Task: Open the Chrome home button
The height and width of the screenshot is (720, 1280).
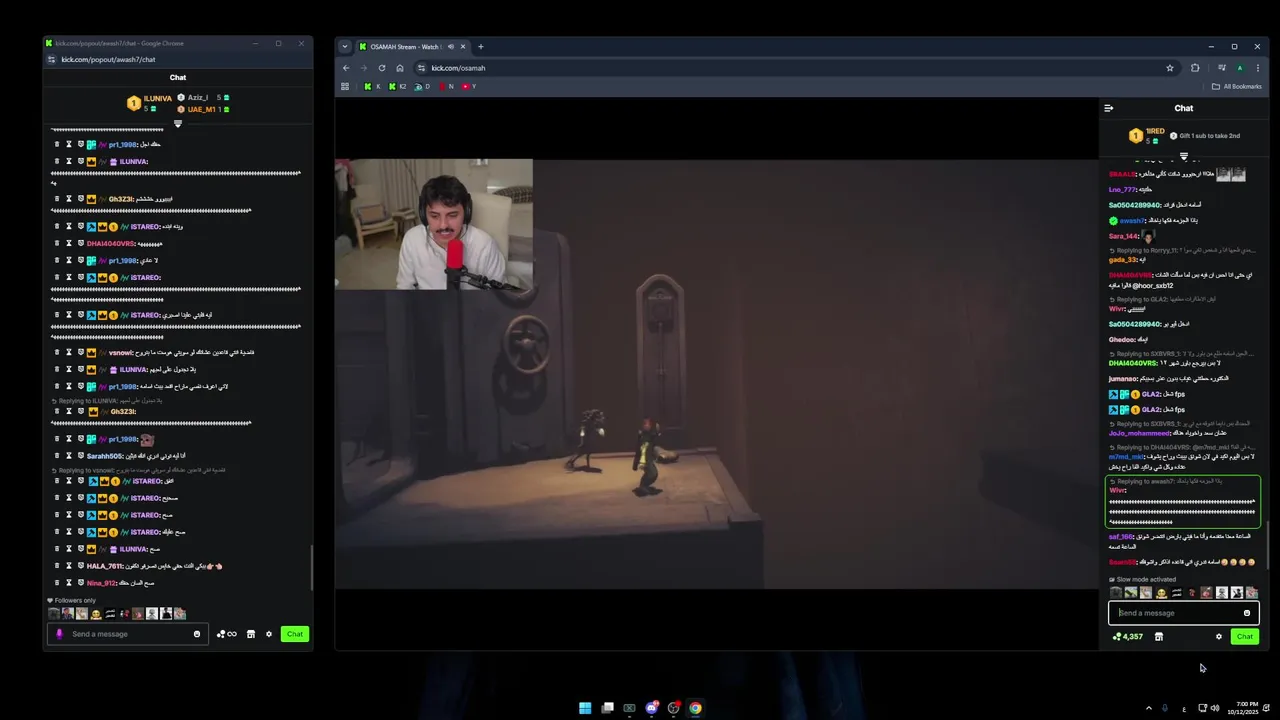Action: [400, 68]
